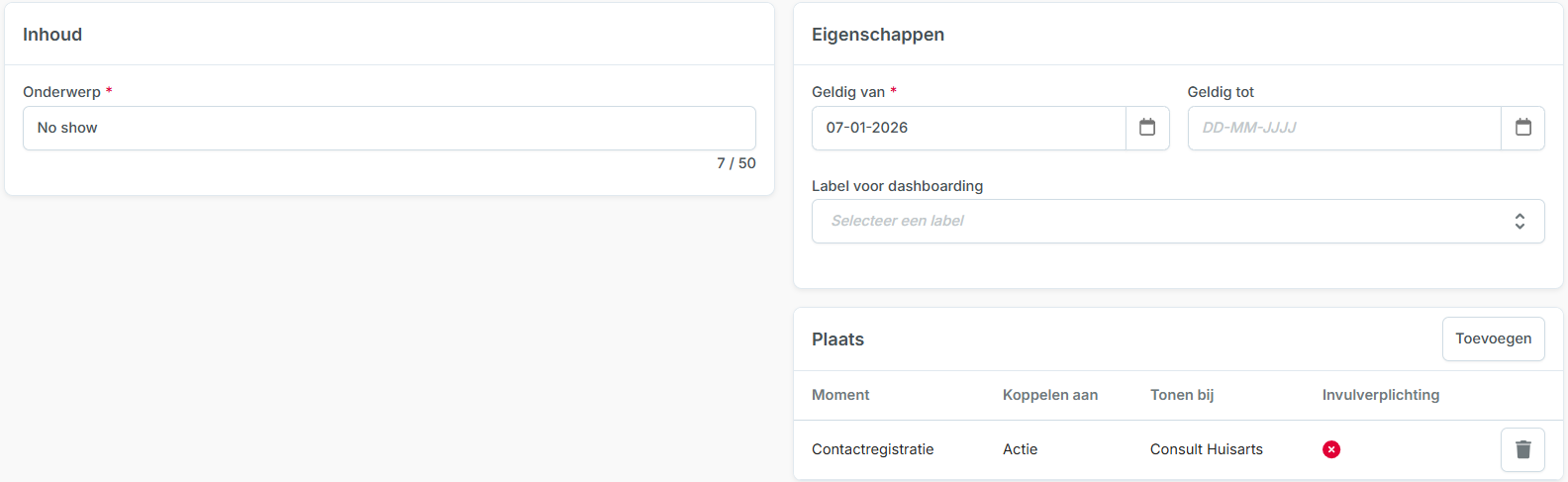Select the Contactregistratie cell
Screen dimensions: 1568x482
[x=873, y=449]
